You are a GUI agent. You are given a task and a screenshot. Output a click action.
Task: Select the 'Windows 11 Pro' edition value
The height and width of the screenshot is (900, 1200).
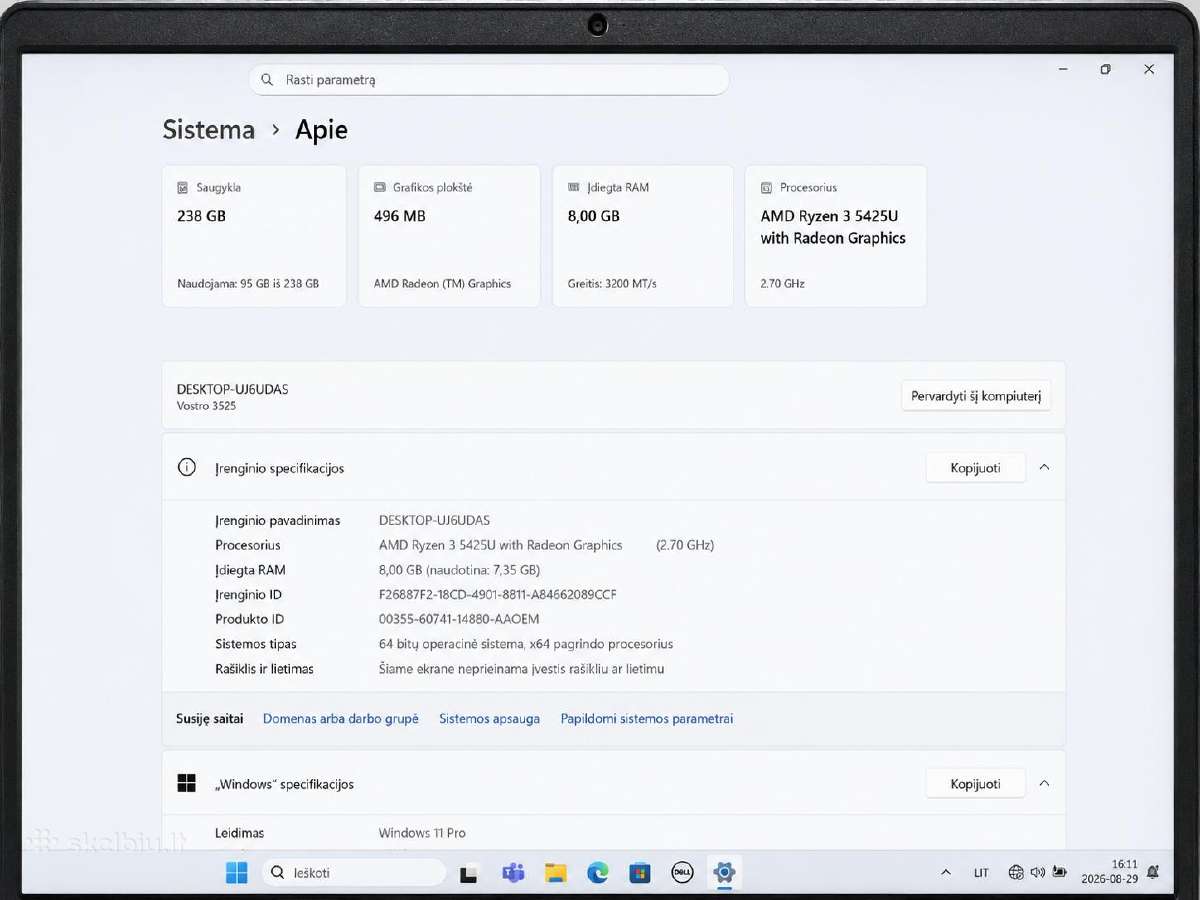422,833
